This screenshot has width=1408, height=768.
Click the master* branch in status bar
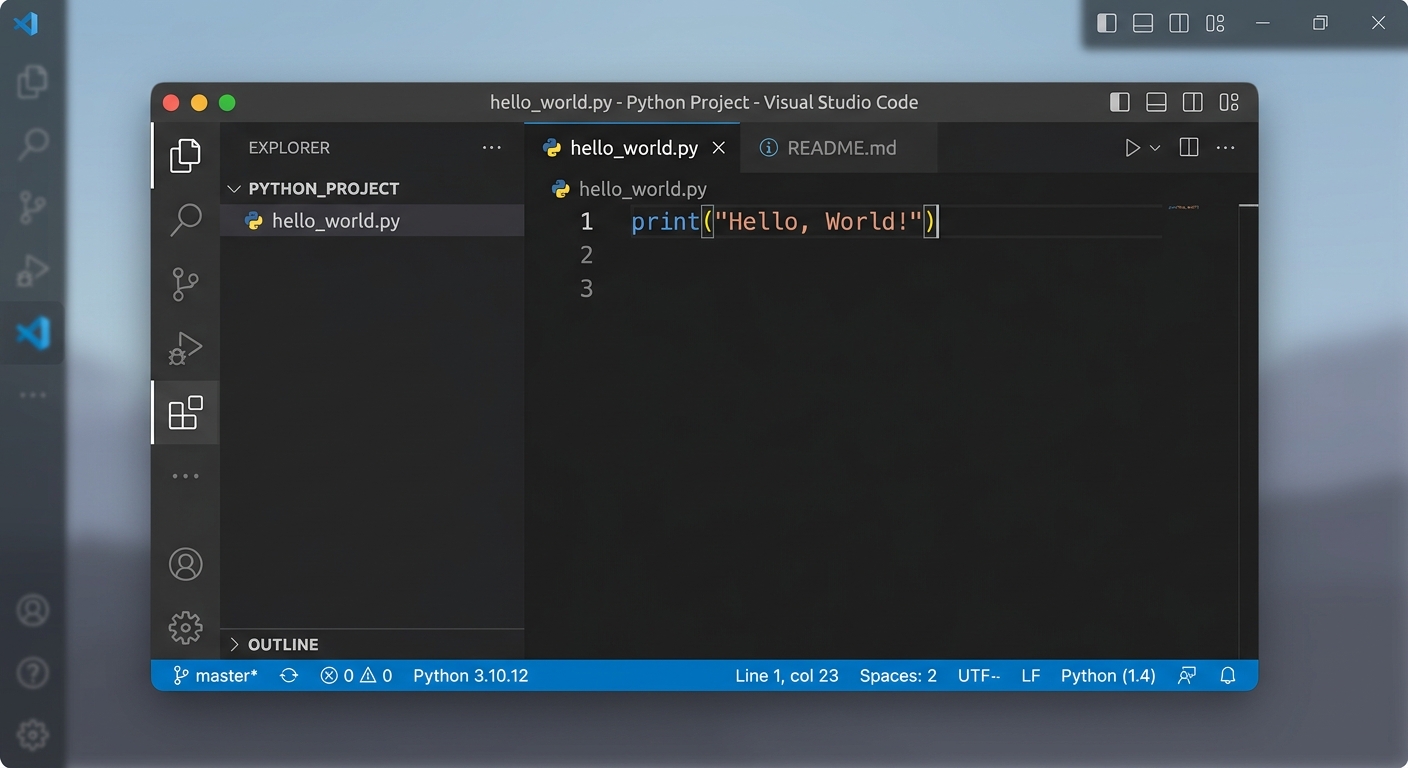click(215, 676)
